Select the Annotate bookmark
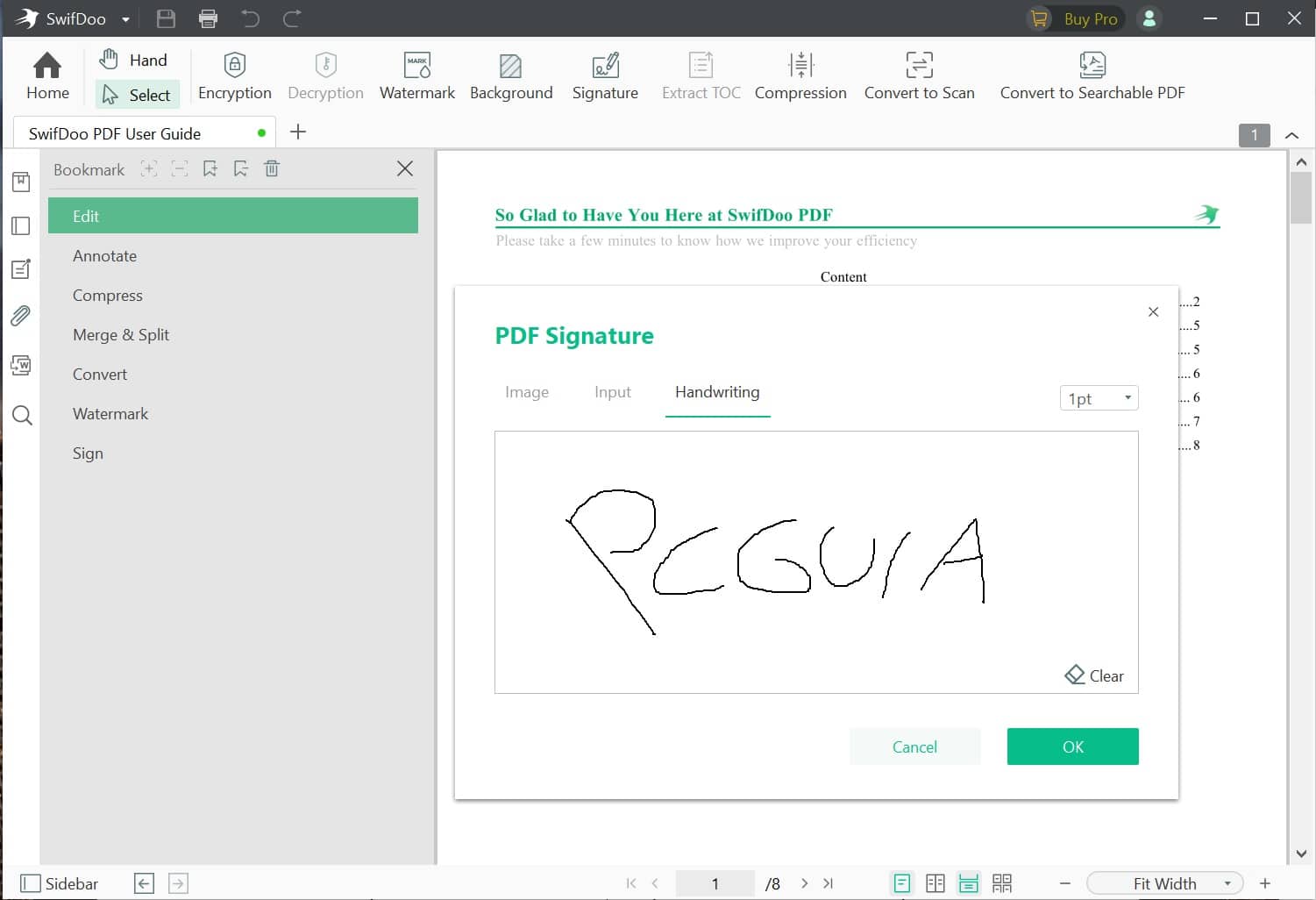 coord(233,256)
